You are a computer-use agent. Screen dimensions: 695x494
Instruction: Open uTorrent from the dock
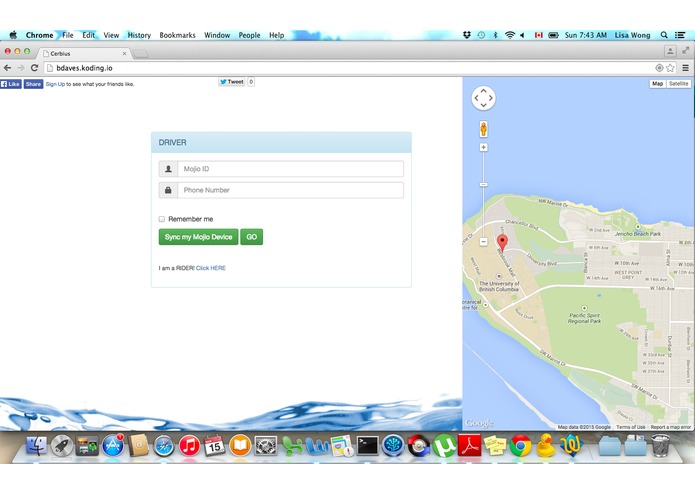point(444,445)
